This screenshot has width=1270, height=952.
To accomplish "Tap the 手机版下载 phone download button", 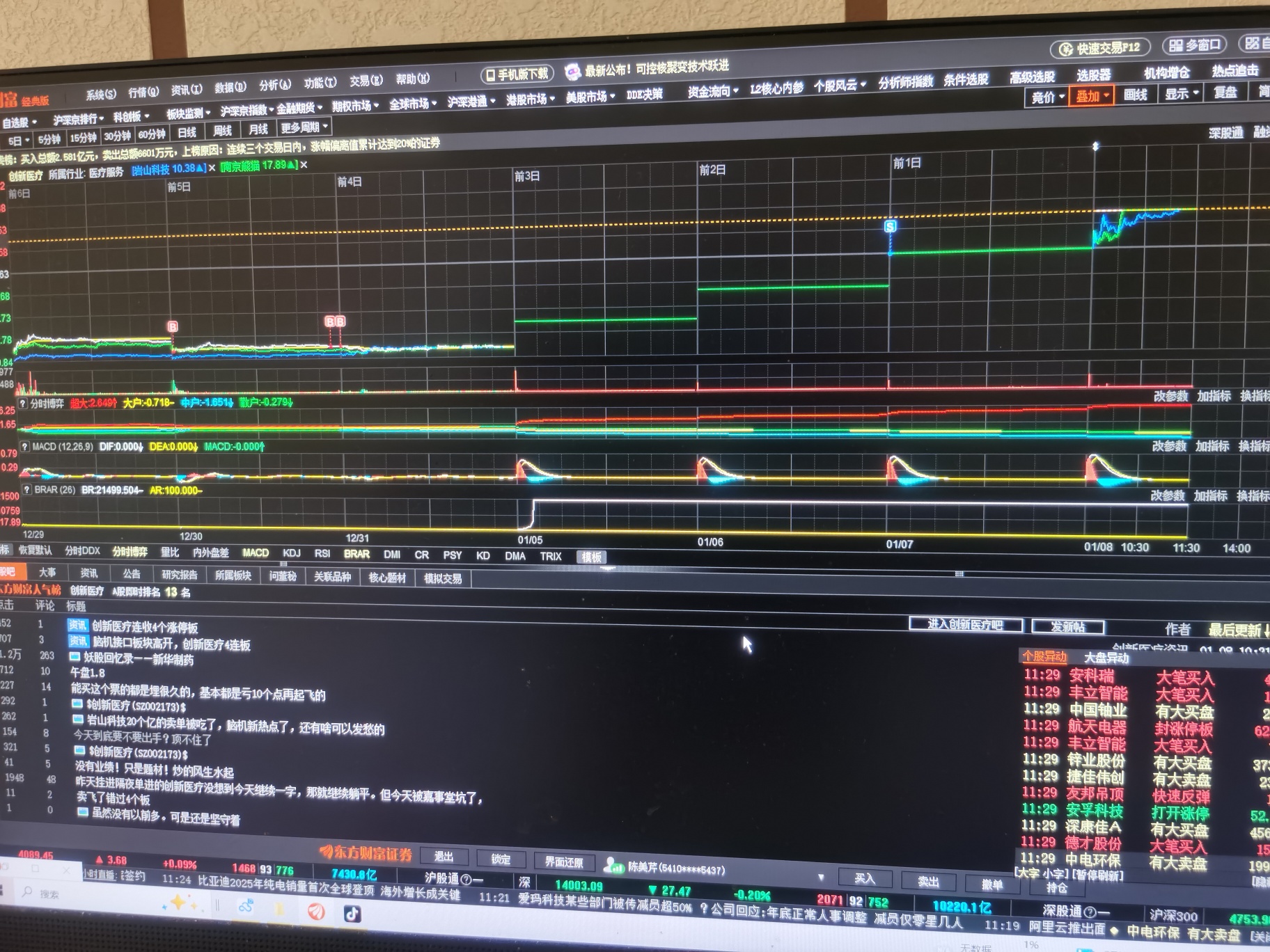I will pos(517,74).
